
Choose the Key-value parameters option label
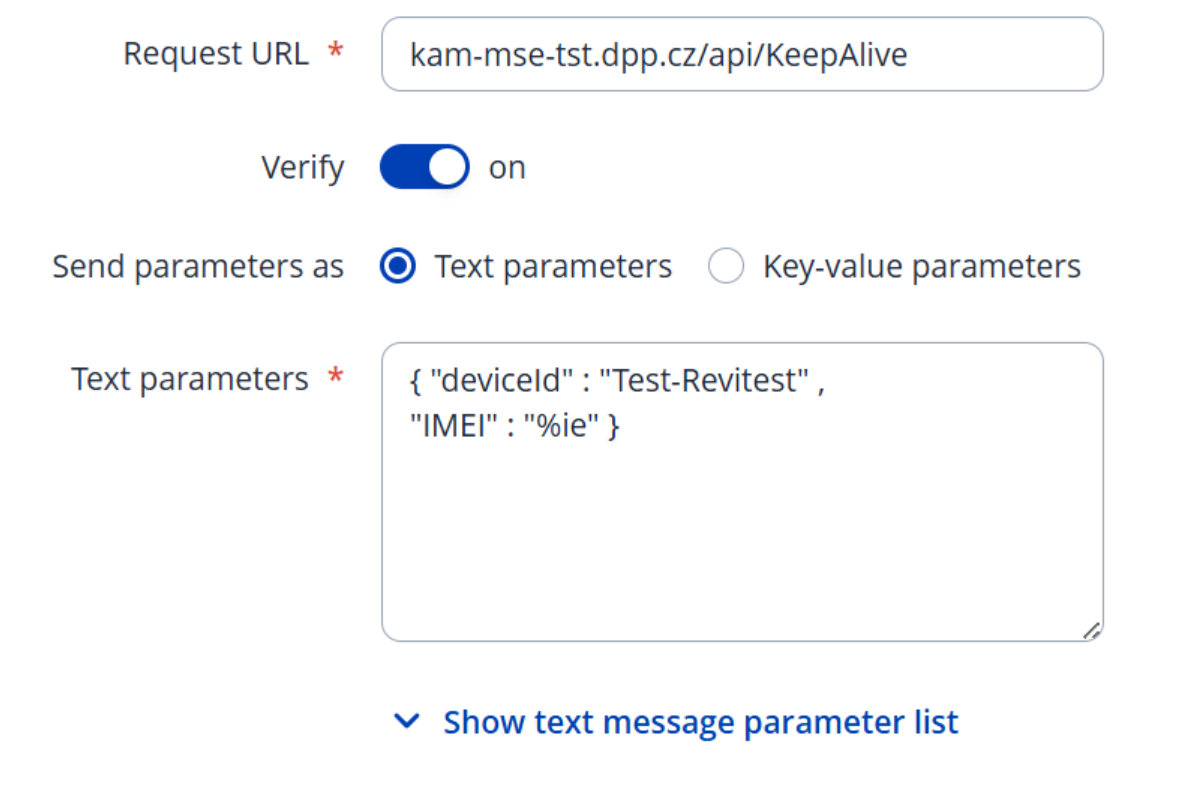(921, 267)
